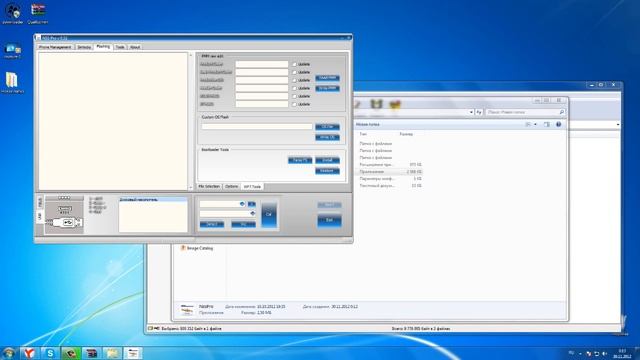This screenshot has height=360, width=640.
Task: Tick the third Update checkbox from the top
Action: (x=294, y=80)
